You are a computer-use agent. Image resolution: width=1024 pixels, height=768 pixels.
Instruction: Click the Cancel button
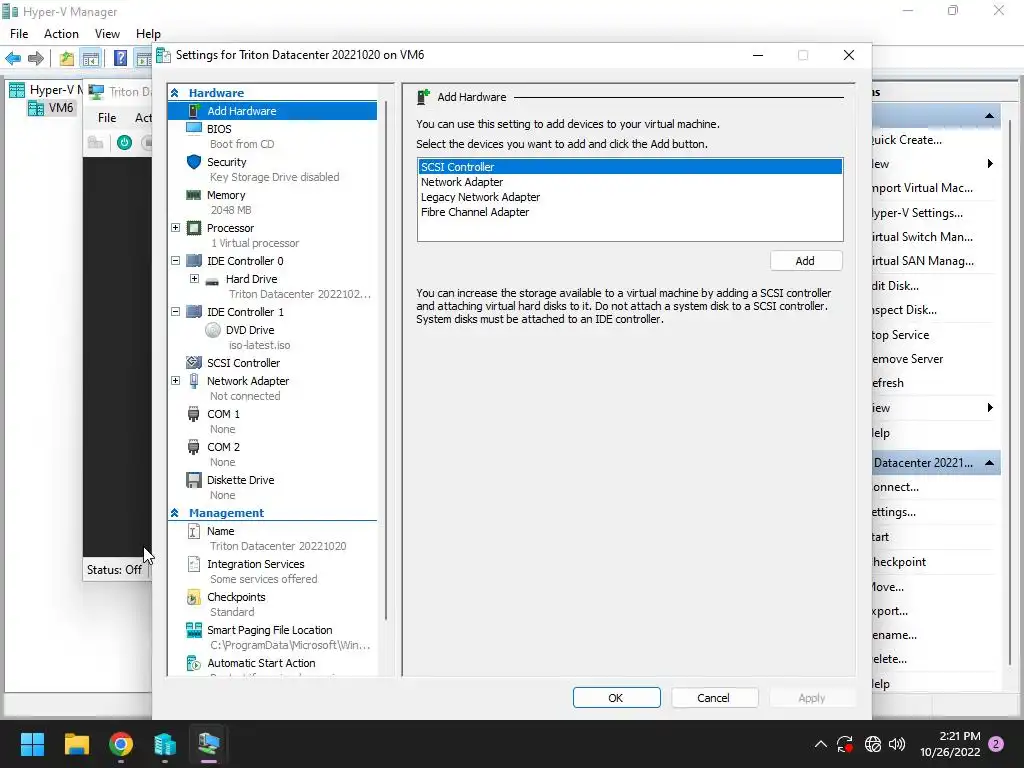pos(714,697)
